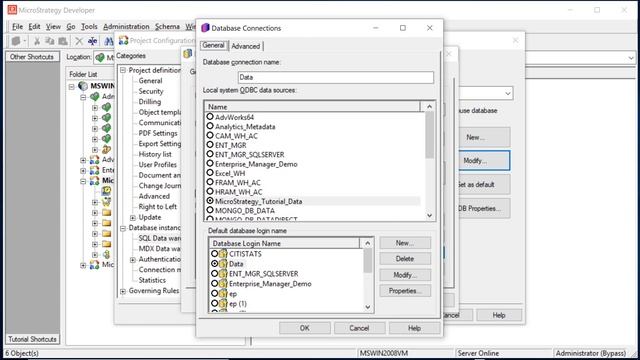The width and height of the screenshot is (640, 360).
Task: Collapse MSWIN project source tree node
Action: pos(72,86)
